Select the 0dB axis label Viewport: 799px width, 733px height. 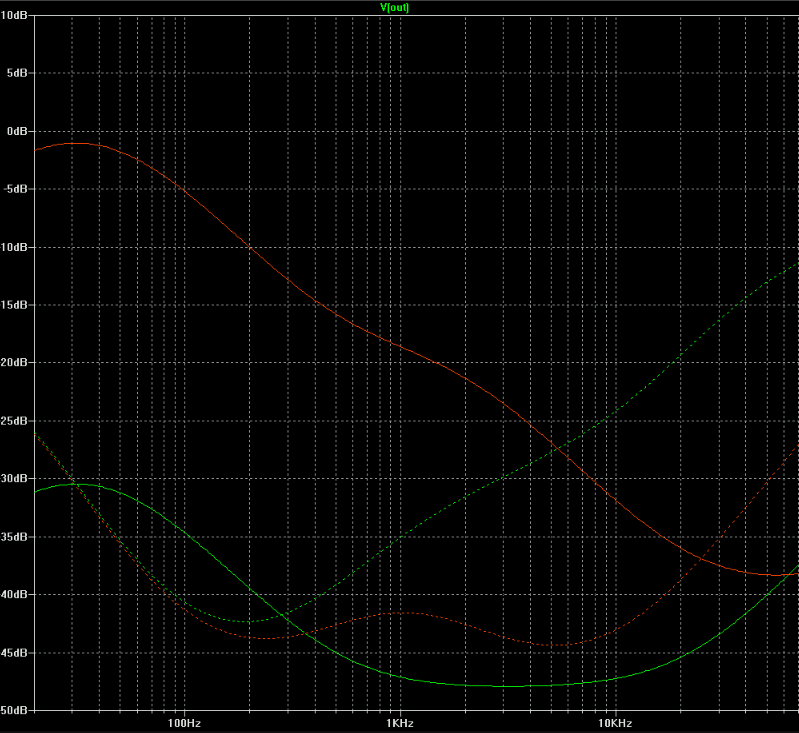17,131
